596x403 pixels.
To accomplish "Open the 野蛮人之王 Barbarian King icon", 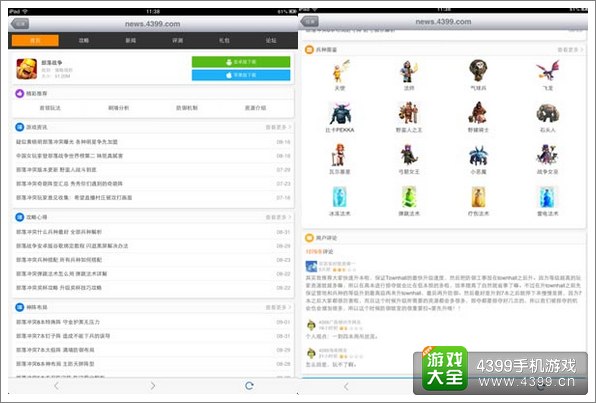I will click(409, 113).
